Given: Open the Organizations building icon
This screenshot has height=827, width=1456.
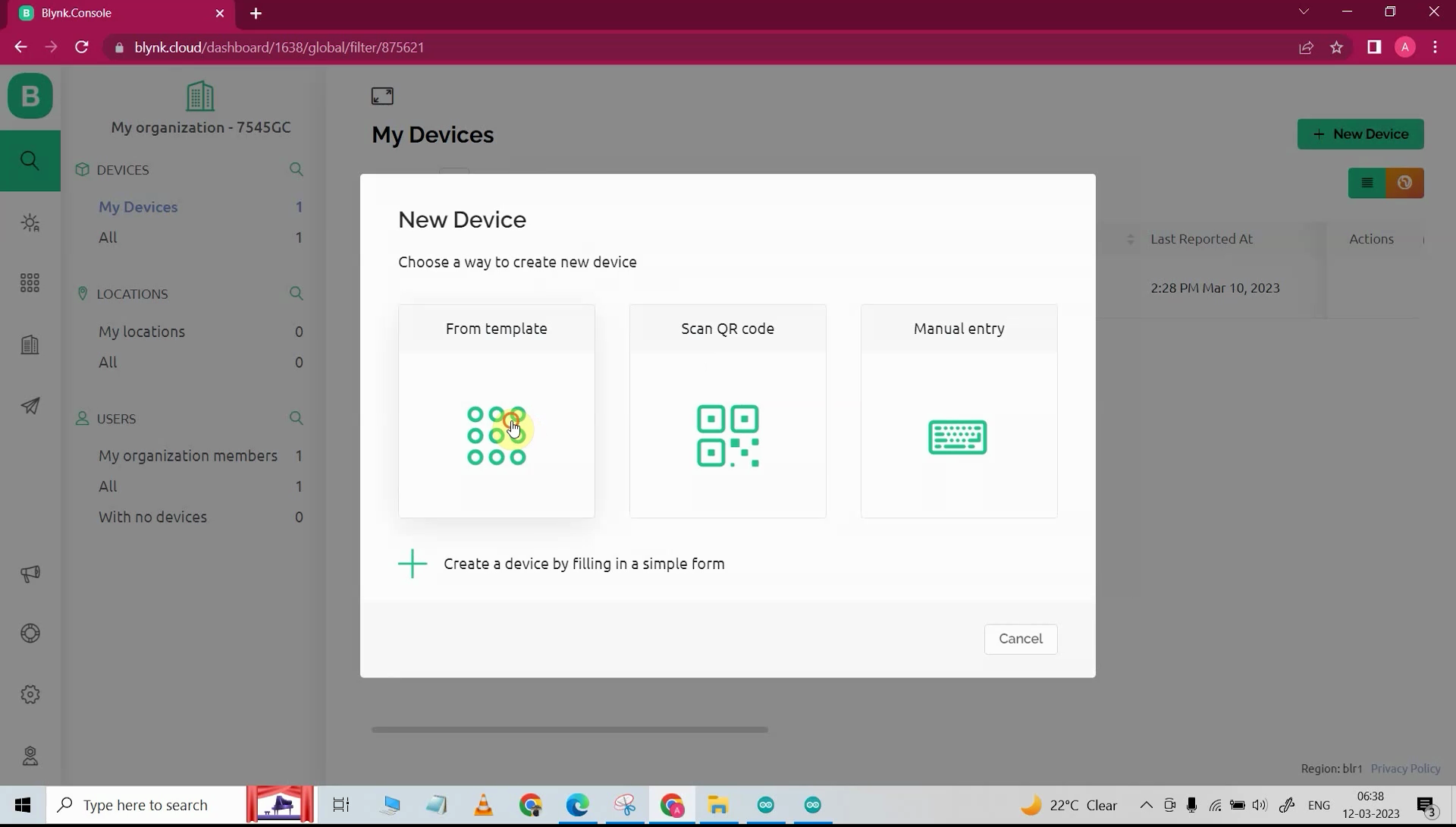Looking at the screenshot, I should pos(30,344).
